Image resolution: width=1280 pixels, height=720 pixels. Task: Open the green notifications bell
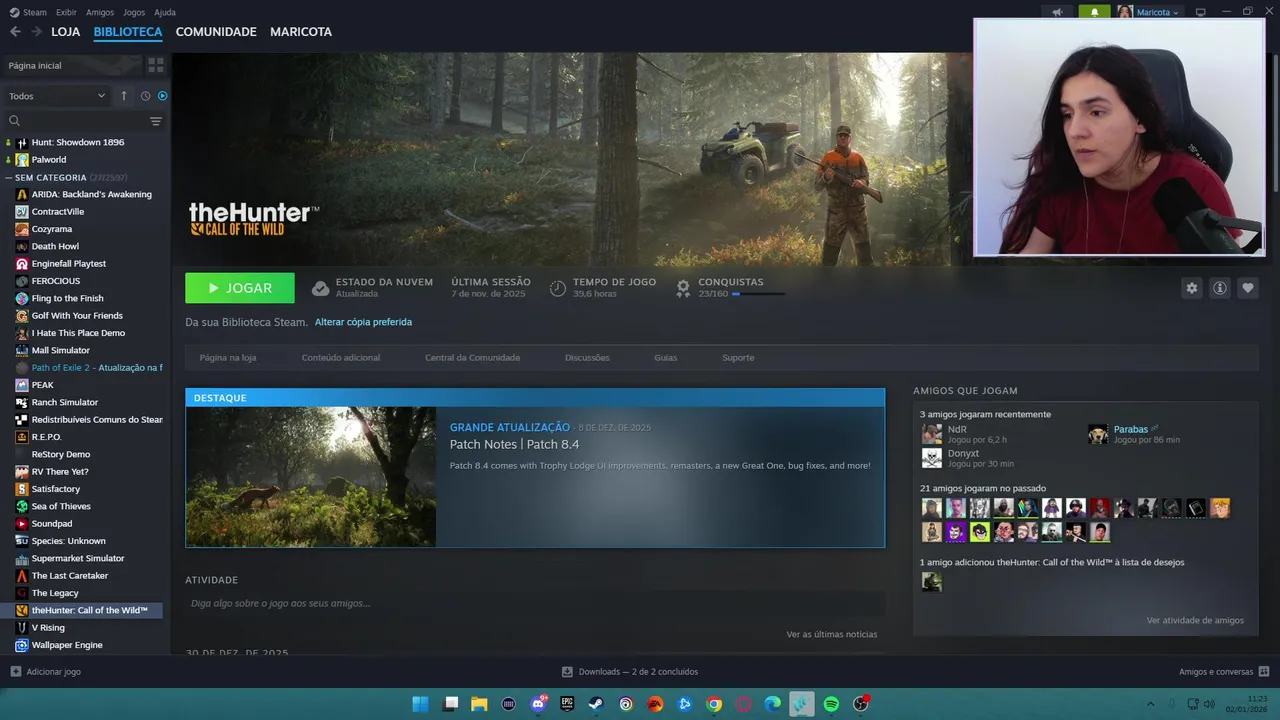pos(1094,12)
